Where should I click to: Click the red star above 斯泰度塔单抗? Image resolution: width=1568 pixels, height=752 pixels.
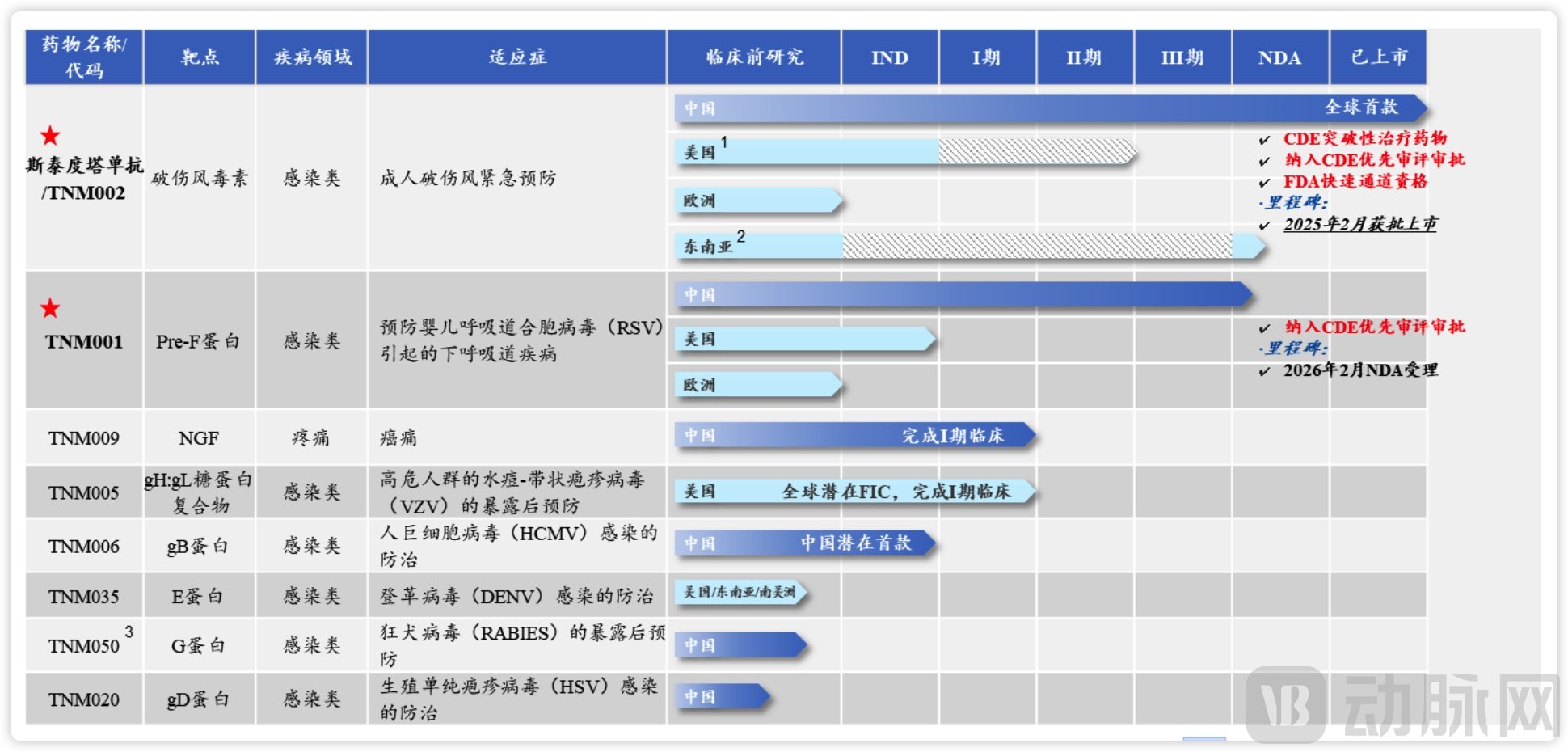point(50,136)
